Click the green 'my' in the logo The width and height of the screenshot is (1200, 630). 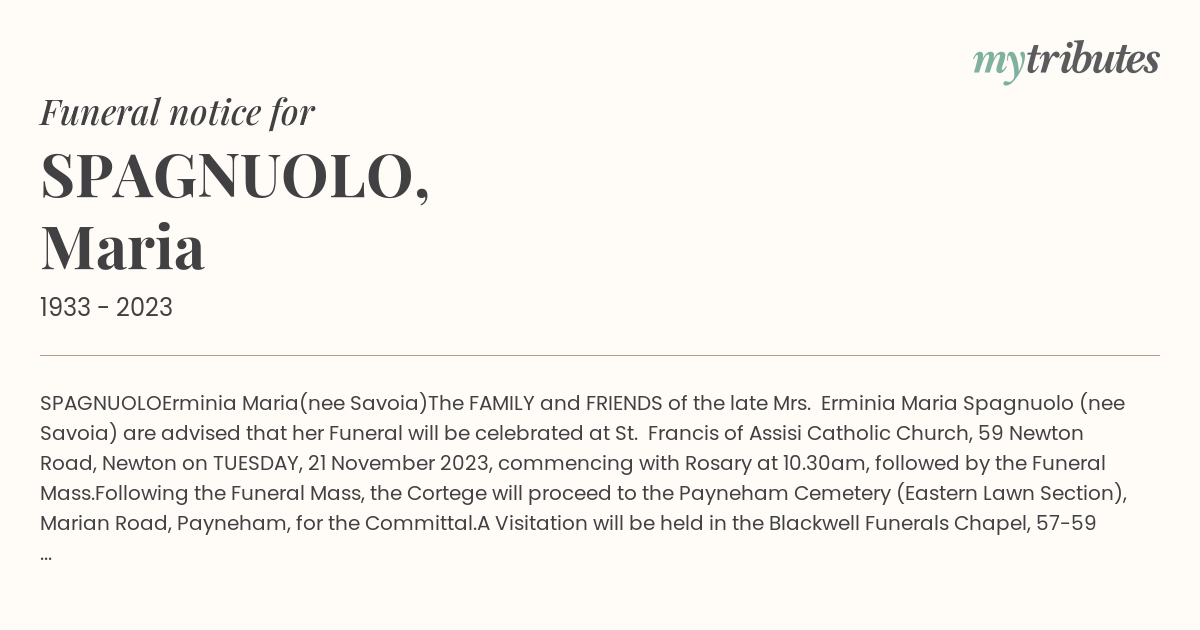[x=998, y=64]
